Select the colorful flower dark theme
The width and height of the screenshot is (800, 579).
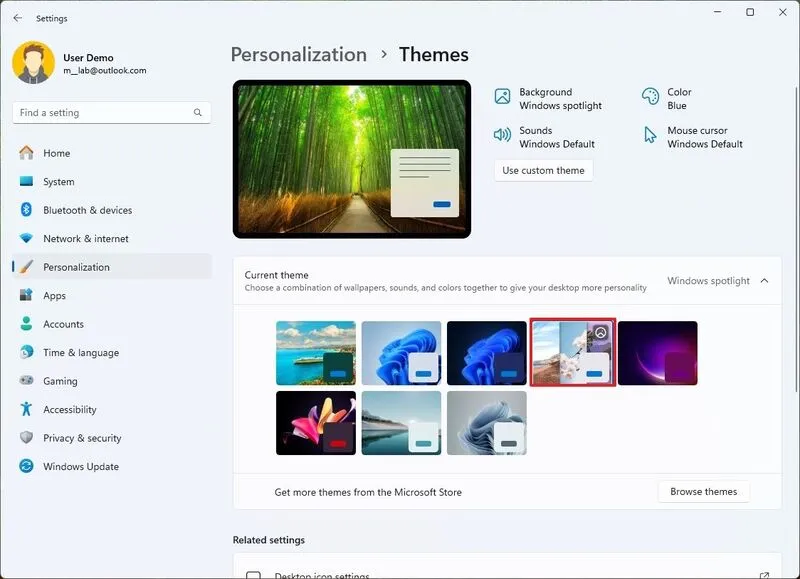point(316,423)
